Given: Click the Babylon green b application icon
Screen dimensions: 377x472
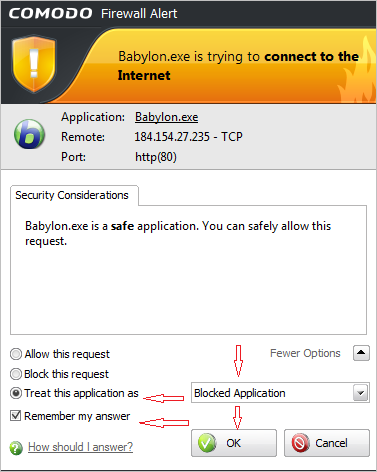Looking at the screenshot, I should click(29, 134).
